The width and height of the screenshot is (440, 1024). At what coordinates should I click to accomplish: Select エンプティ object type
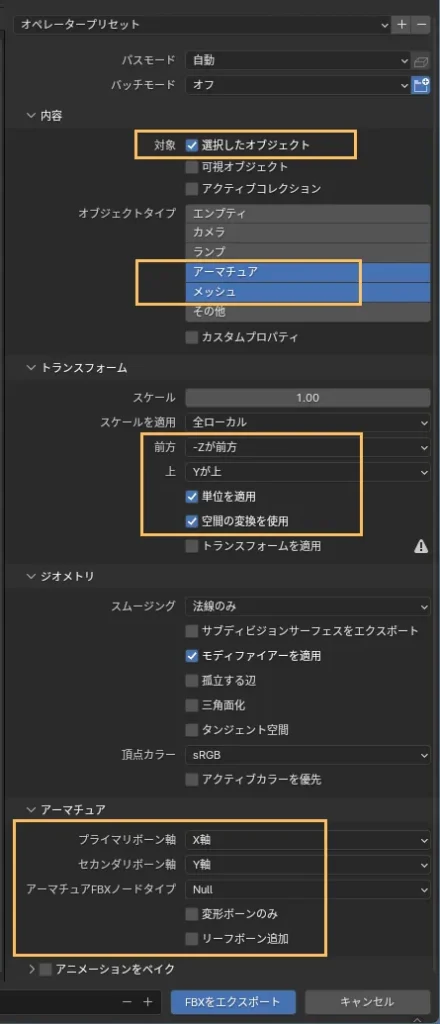pyautogui.click(x=307, y=214)
